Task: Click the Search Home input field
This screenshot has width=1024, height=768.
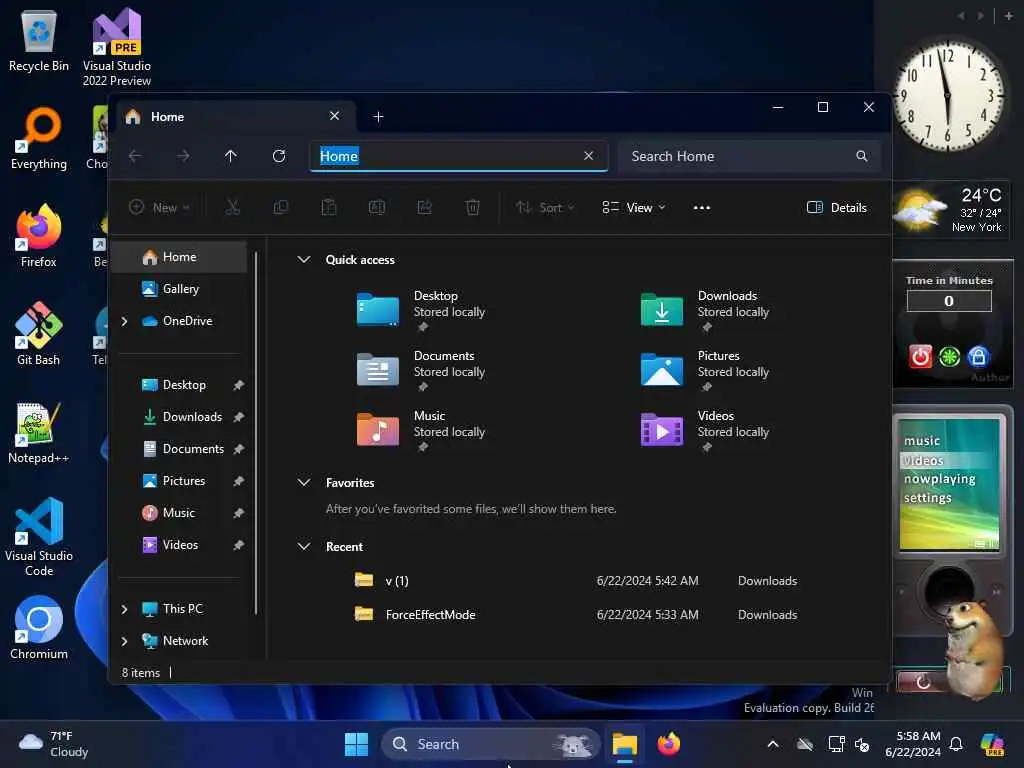Action: (x=749, y=156)
